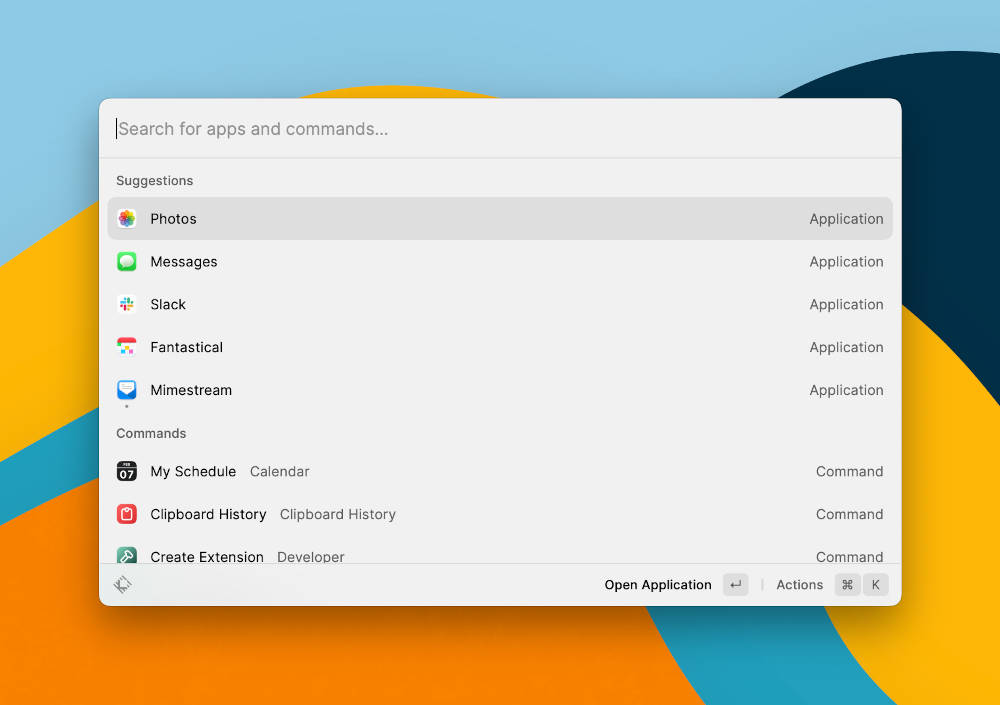Click the Command tag on Create Extension row
The height and width of the screenshot is (705, 1000).
coord(849,557)
